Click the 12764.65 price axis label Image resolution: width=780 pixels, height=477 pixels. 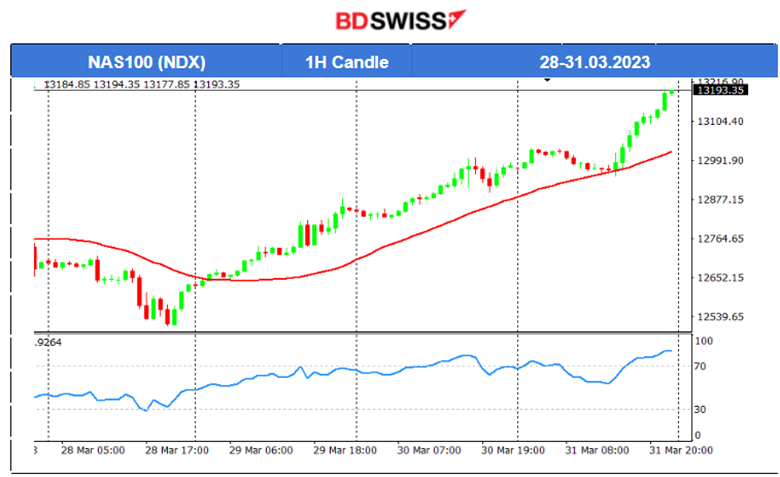click(x=720, y=239)
